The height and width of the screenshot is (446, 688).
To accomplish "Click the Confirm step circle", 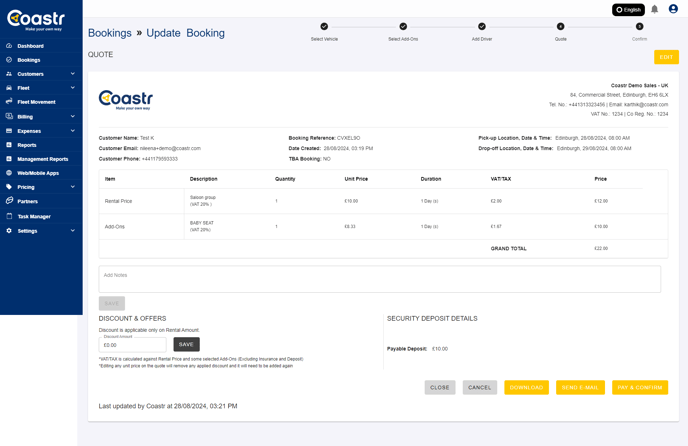I will pyautogui.click(x=639, y=26).
